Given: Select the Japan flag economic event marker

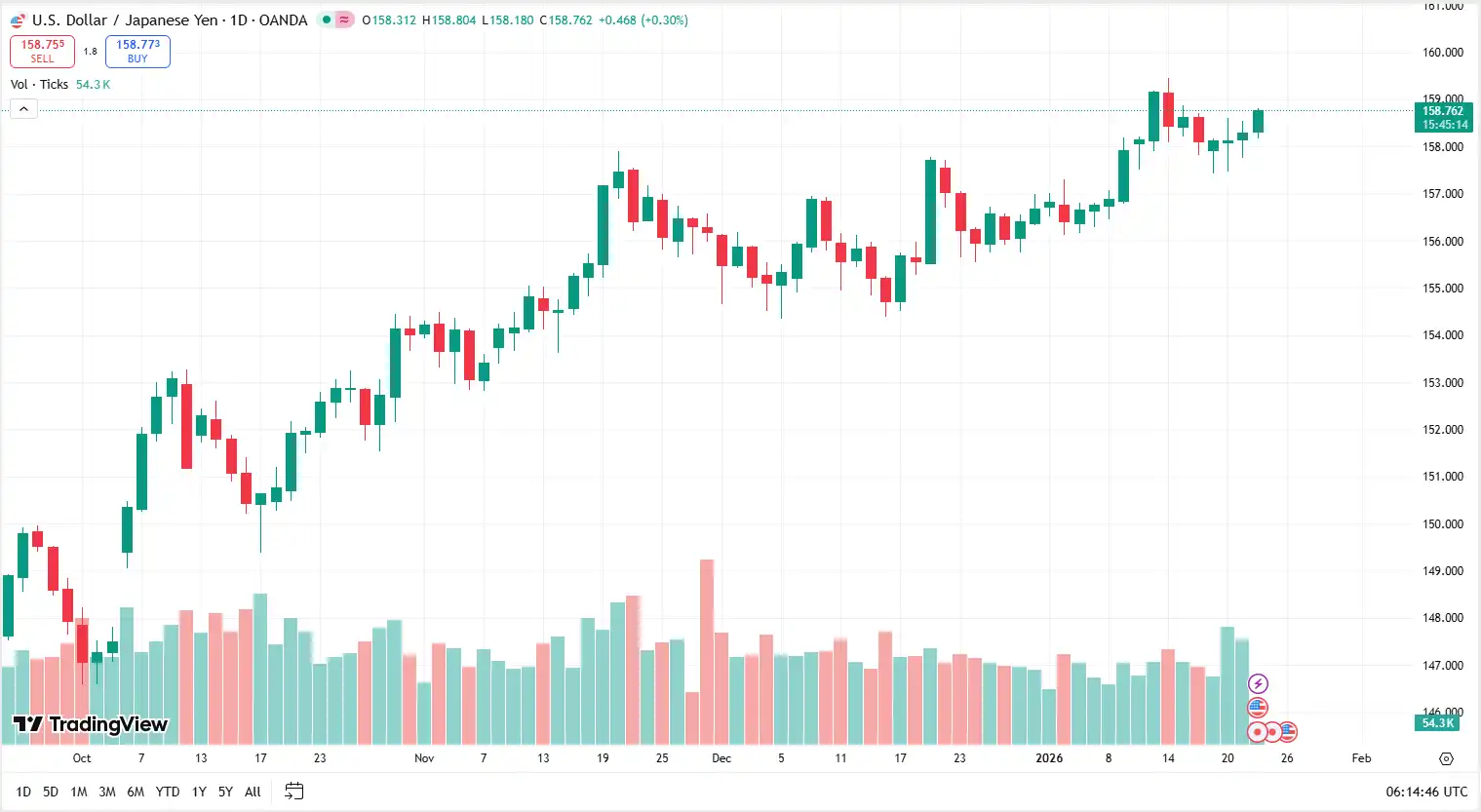Looking at the screenshot, I should tap(1256, 731).
